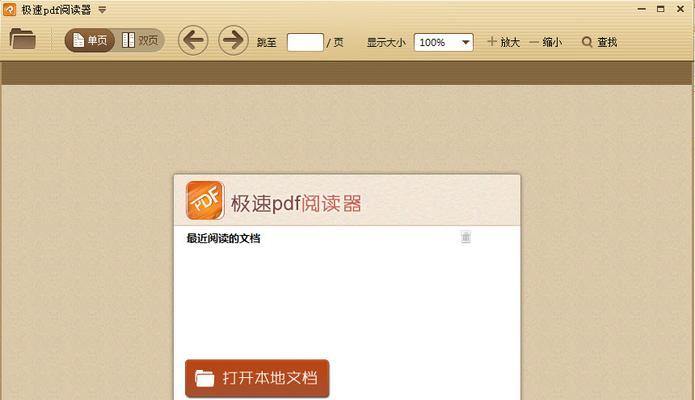This screenshot has height=400, width=695.
Task: Click the 极速pdf阅读器 title text in panel
Action: (296, 204)
